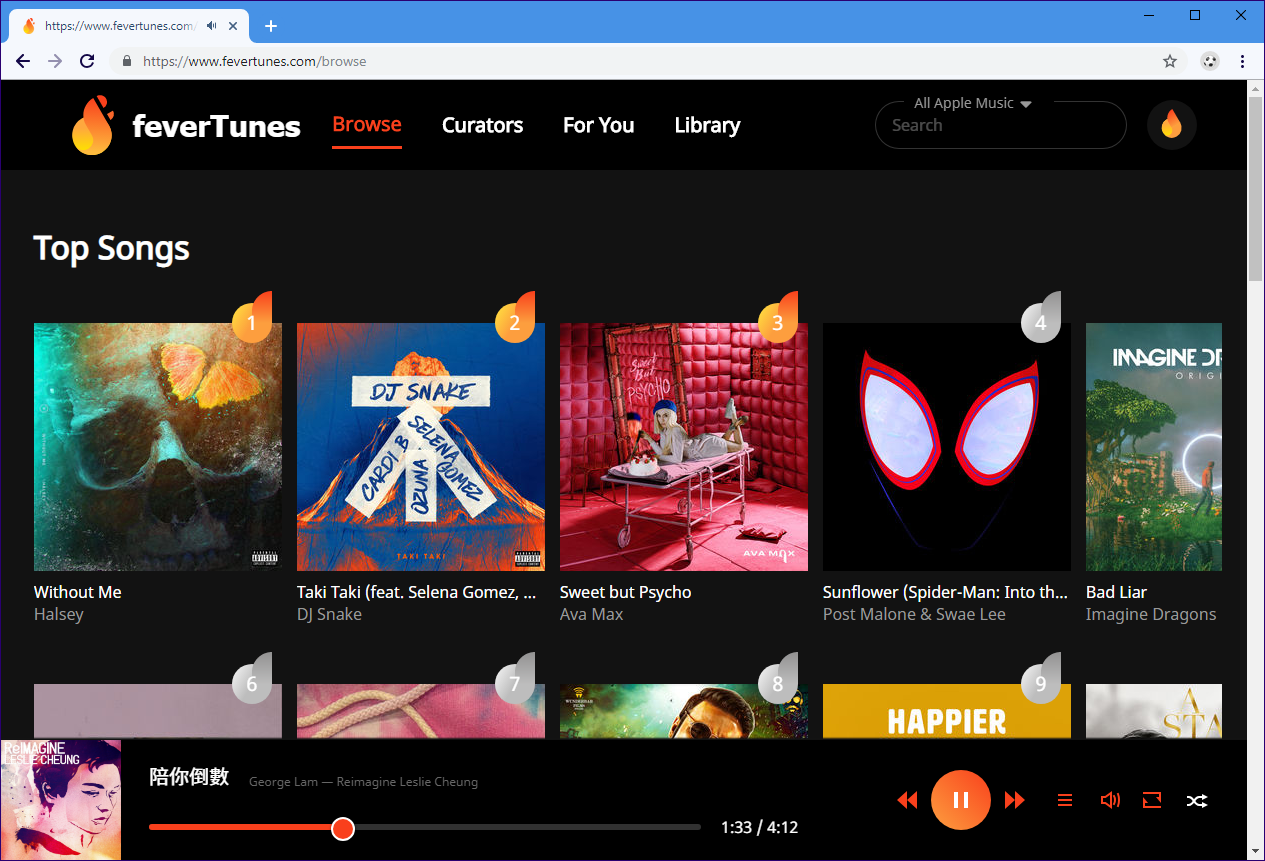
Task: Mute the tab via its audio icon
Action: (212, 26)
